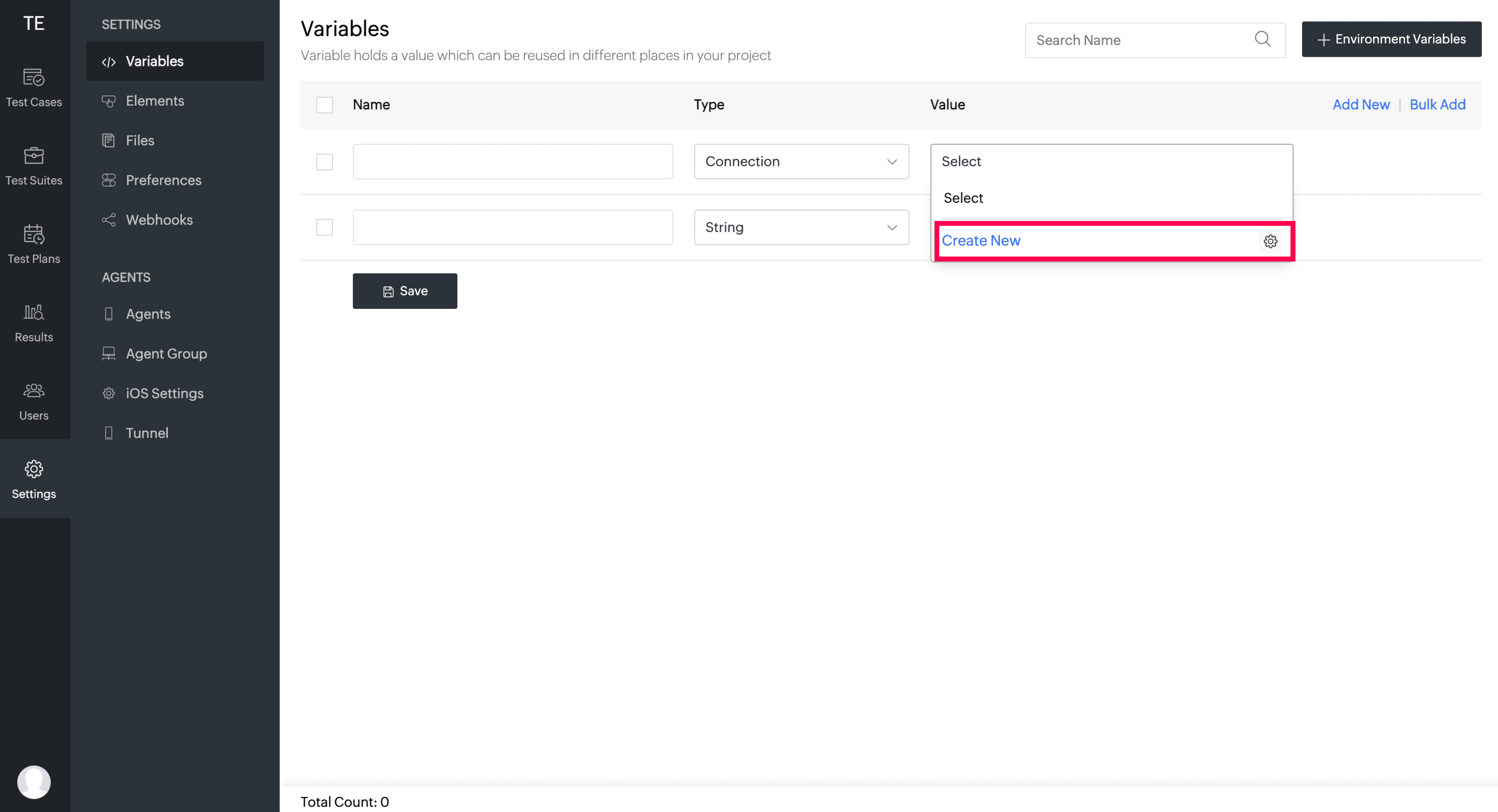Image resolution: width=1498 pixels, height=812 pixels.
Task: Toggle the select-all checkbox in the header
Action: click(x=325, y=105)
